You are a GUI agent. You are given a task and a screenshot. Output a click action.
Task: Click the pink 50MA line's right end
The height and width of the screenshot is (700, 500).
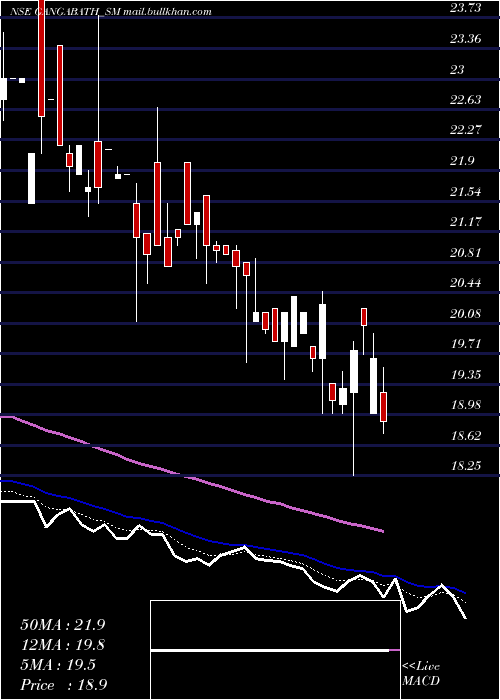click(x=383, y=531)
